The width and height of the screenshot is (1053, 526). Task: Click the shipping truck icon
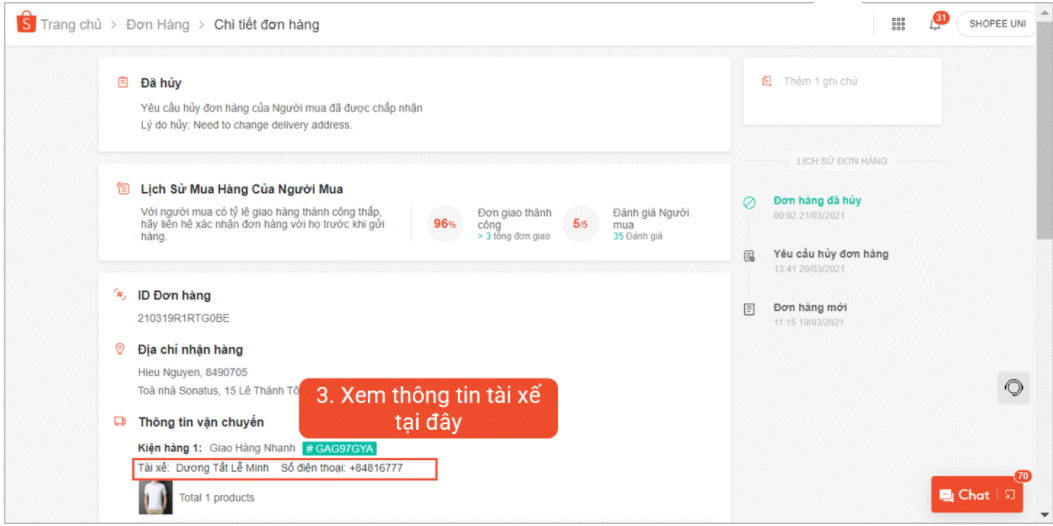121,422
